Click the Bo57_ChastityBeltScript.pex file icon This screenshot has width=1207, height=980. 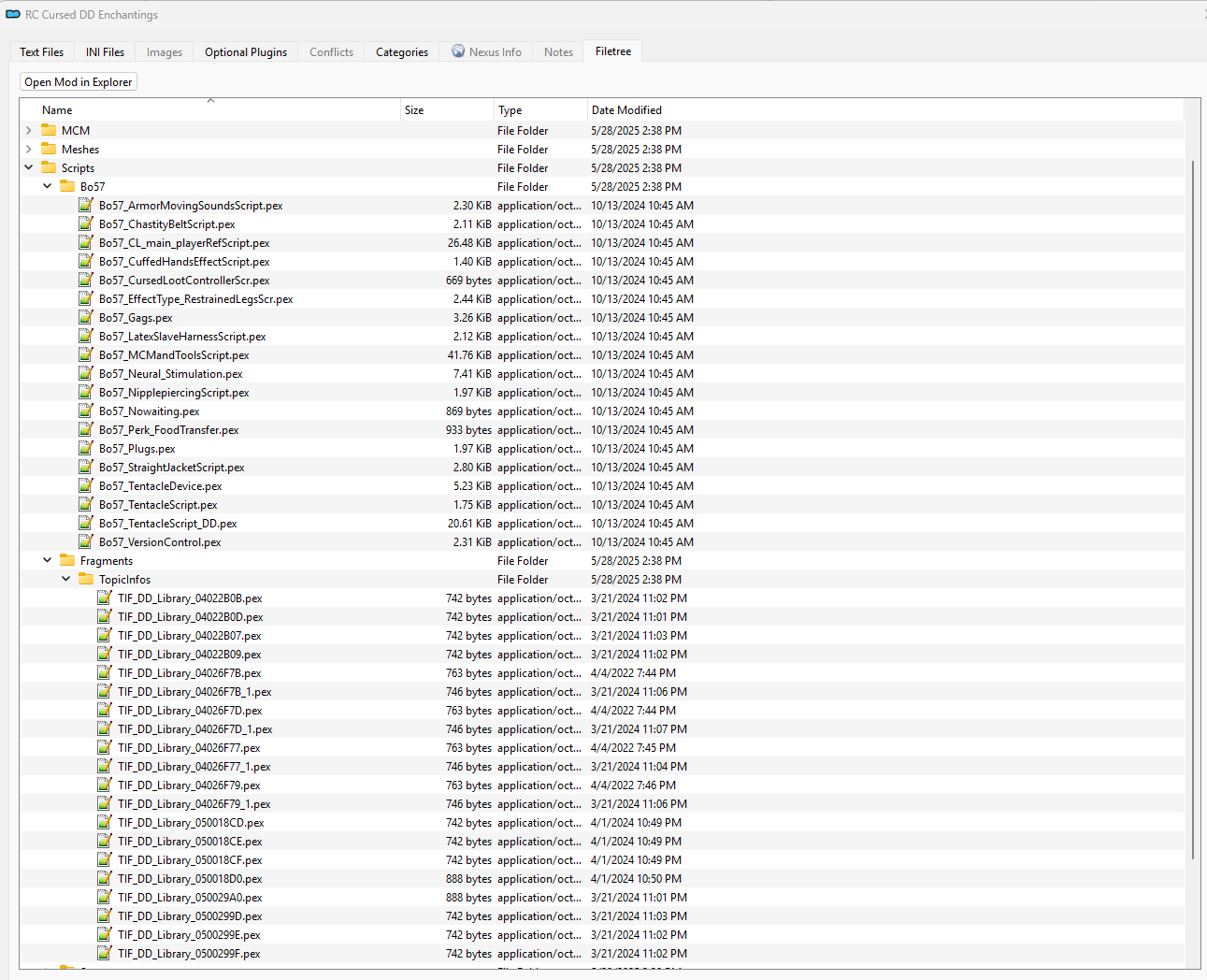click(86, 223)
